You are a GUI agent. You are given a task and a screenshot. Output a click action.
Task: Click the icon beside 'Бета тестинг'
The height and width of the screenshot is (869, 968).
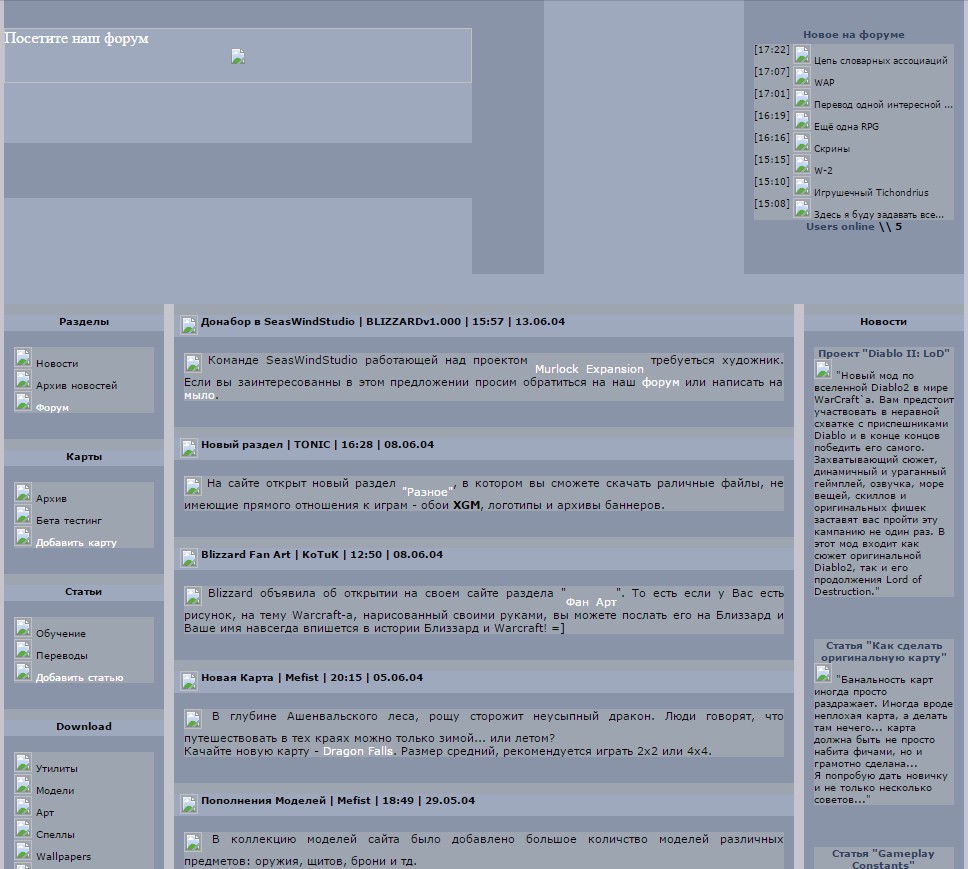pyautogui.click(x=23, y=514)
